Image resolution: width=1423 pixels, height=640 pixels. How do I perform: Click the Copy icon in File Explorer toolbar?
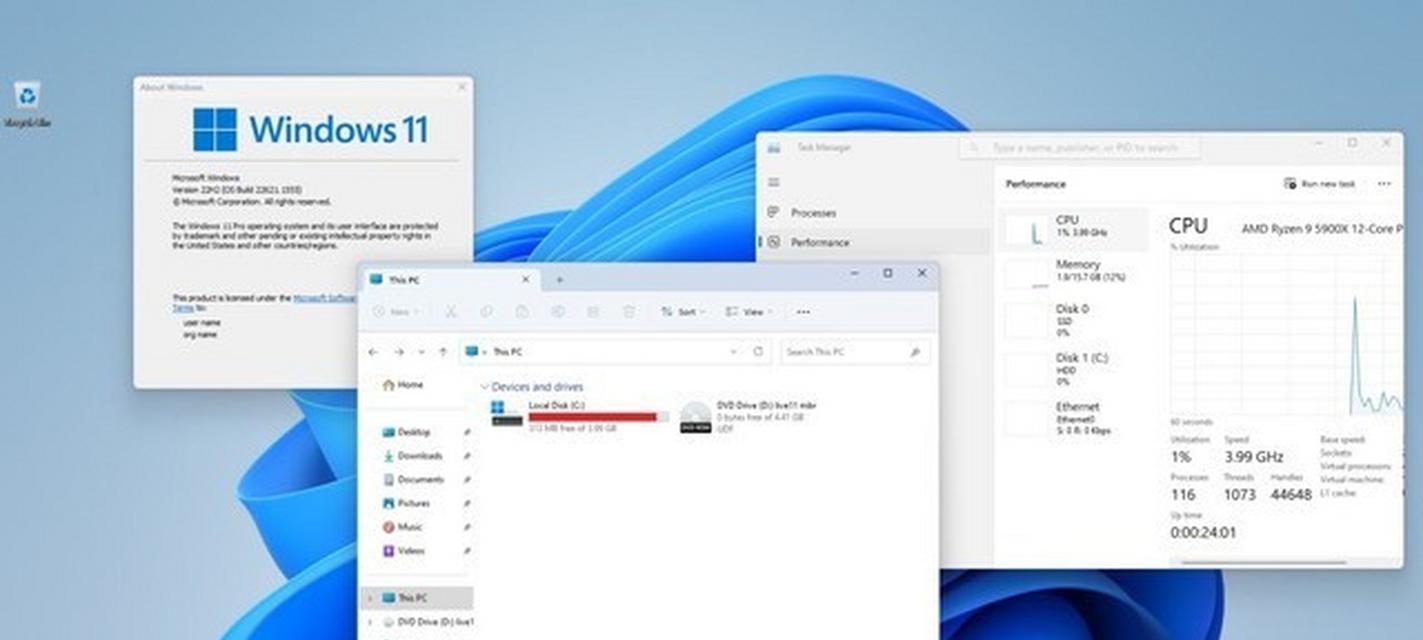[486, 312]
